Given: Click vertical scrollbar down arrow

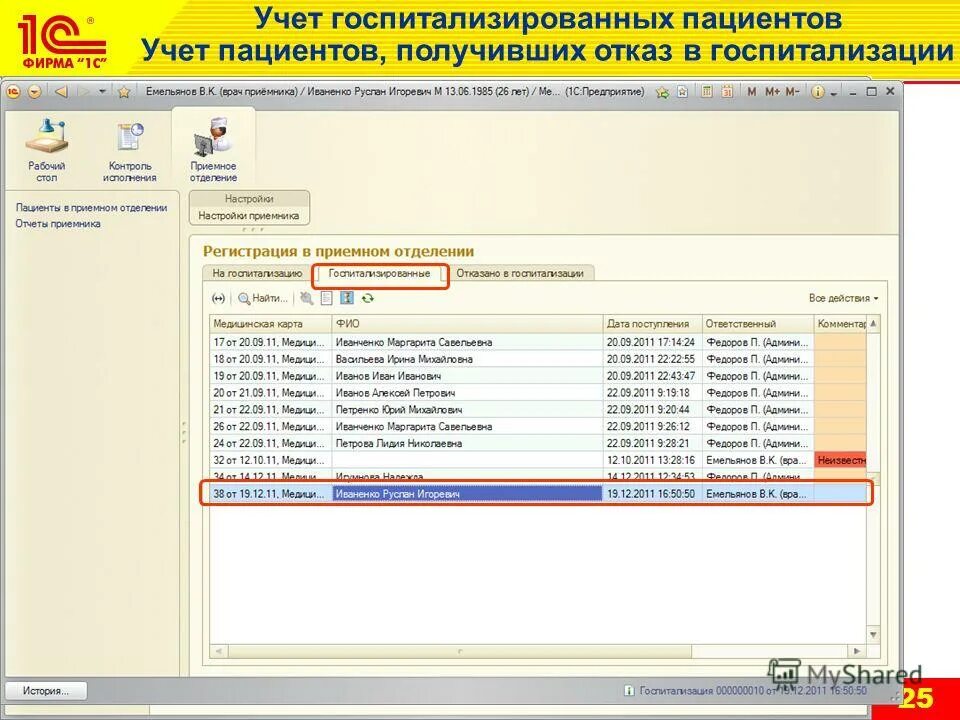Looking at the screenshot, I should tap(874, 635).
